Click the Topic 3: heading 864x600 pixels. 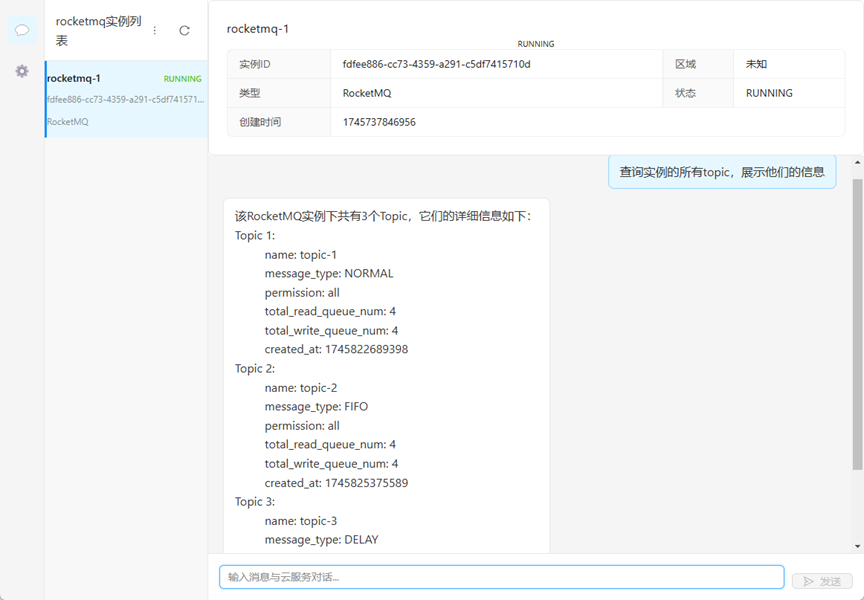[255, 502]
